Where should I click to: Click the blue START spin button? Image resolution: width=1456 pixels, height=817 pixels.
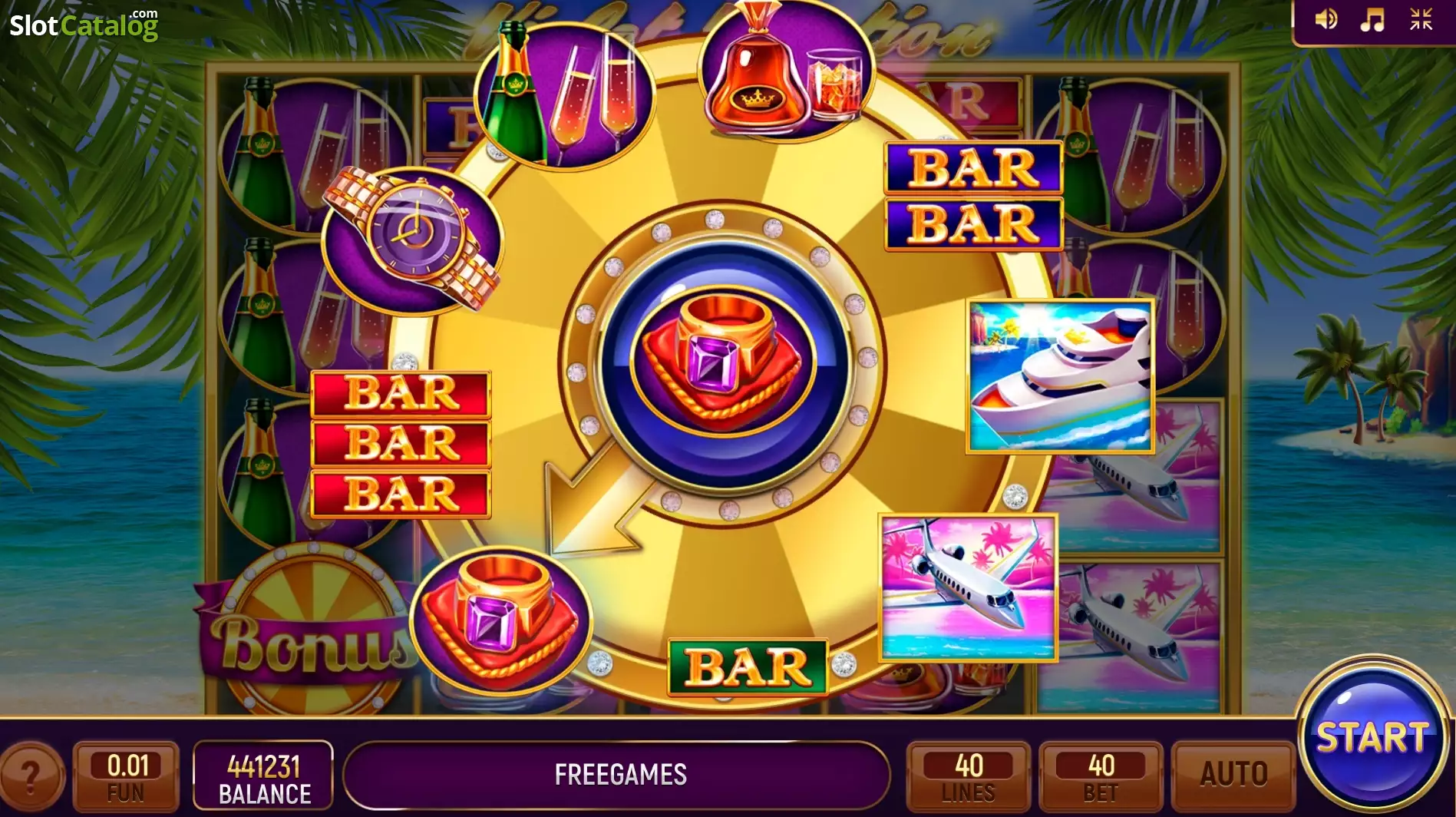click(1372, 736)
